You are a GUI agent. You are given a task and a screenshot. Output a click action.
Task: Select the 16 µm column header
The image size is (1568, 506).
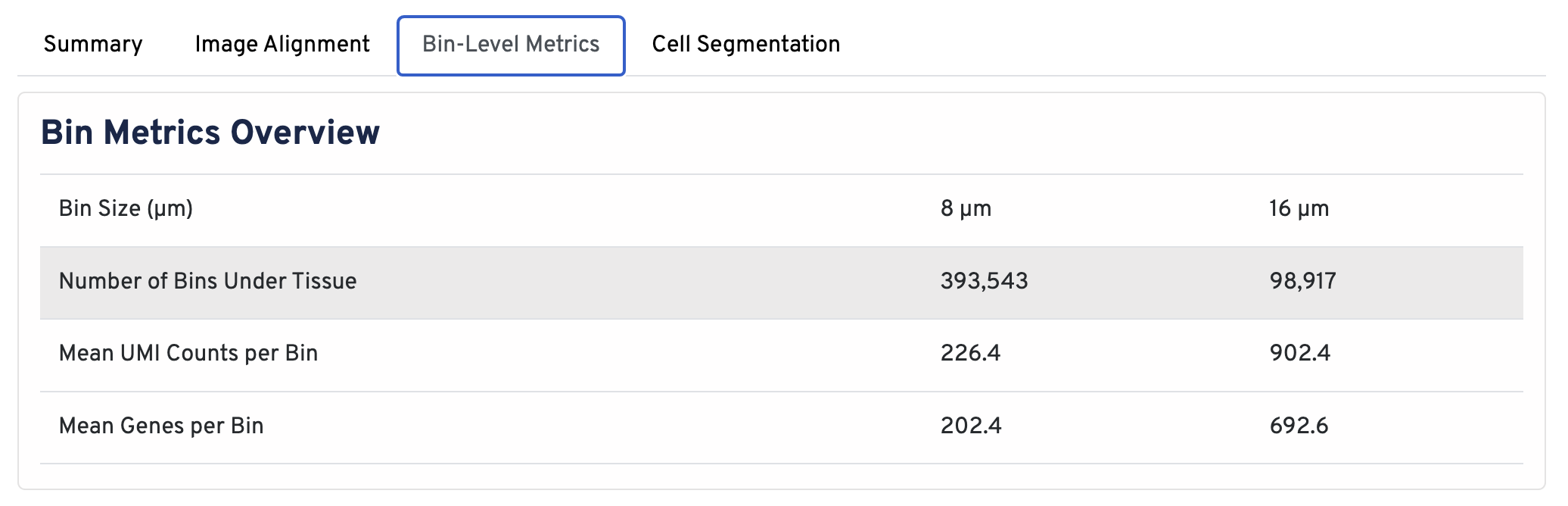coord(1299,208)
